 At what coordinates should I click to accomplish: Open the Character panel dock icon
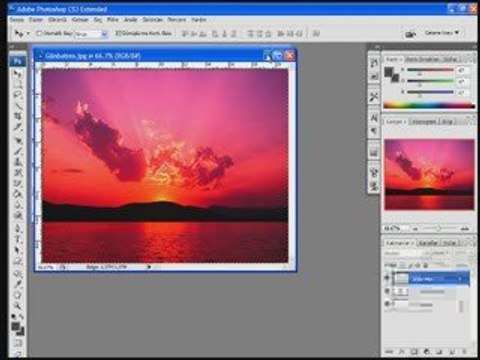coord(374,118)
